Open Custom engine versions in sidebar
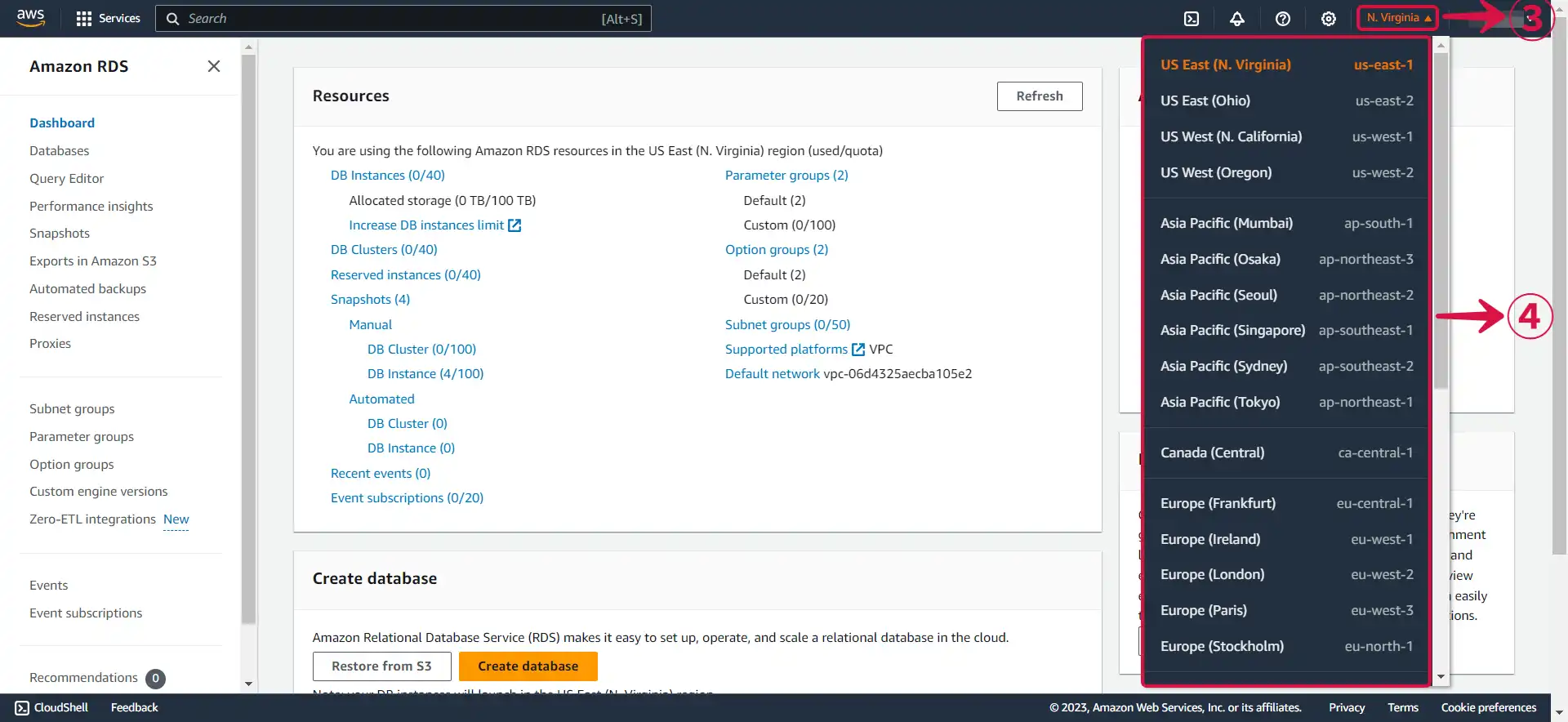1568x722 pixels. pos(99,492)
